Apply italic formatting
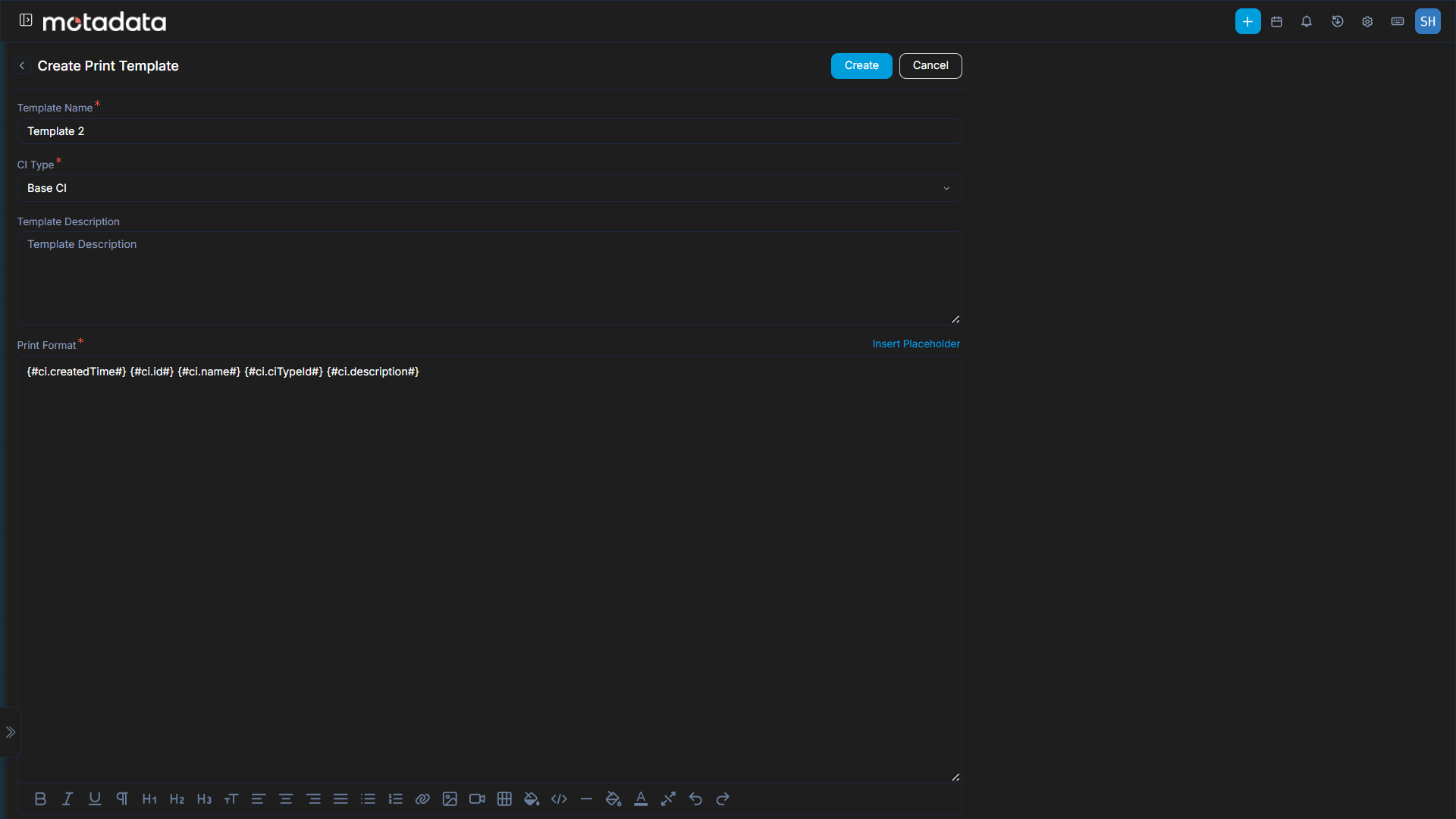 click(x=67, y=799)
